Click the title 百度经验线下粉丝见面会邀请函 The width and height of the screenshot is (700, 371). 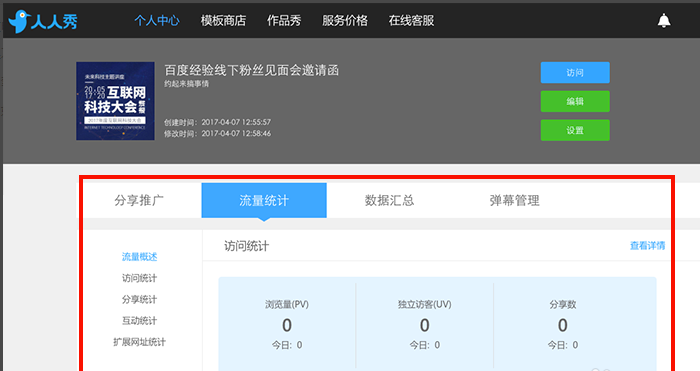coord(251,70)
